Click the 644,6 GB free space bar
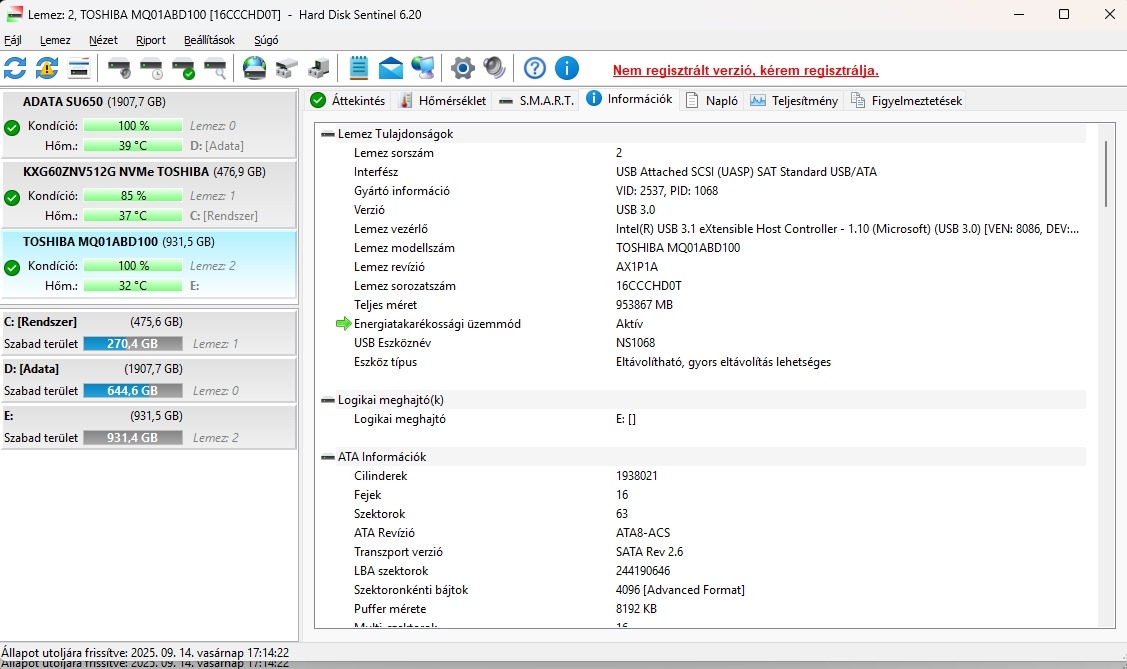The height and width of the screenshot is (669, 1127). pyautogui.click(x=133, y=391)
